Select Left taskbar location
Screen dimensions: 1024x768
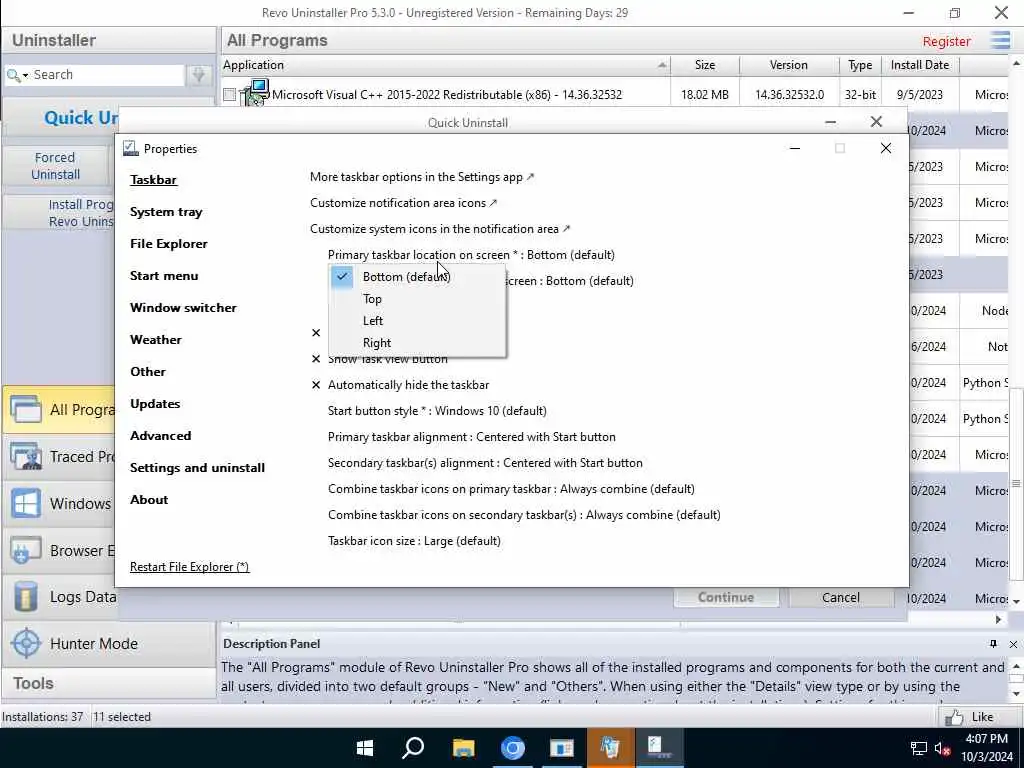(x=373, y=321)
